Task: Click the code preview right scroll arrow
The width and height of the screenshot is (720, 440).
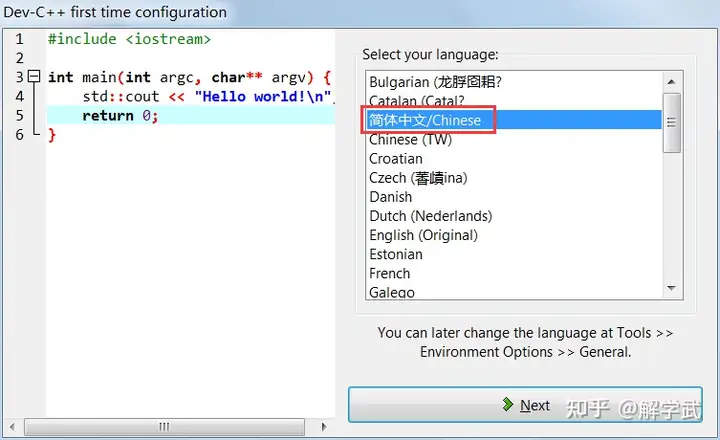Action: coord(324,427)
